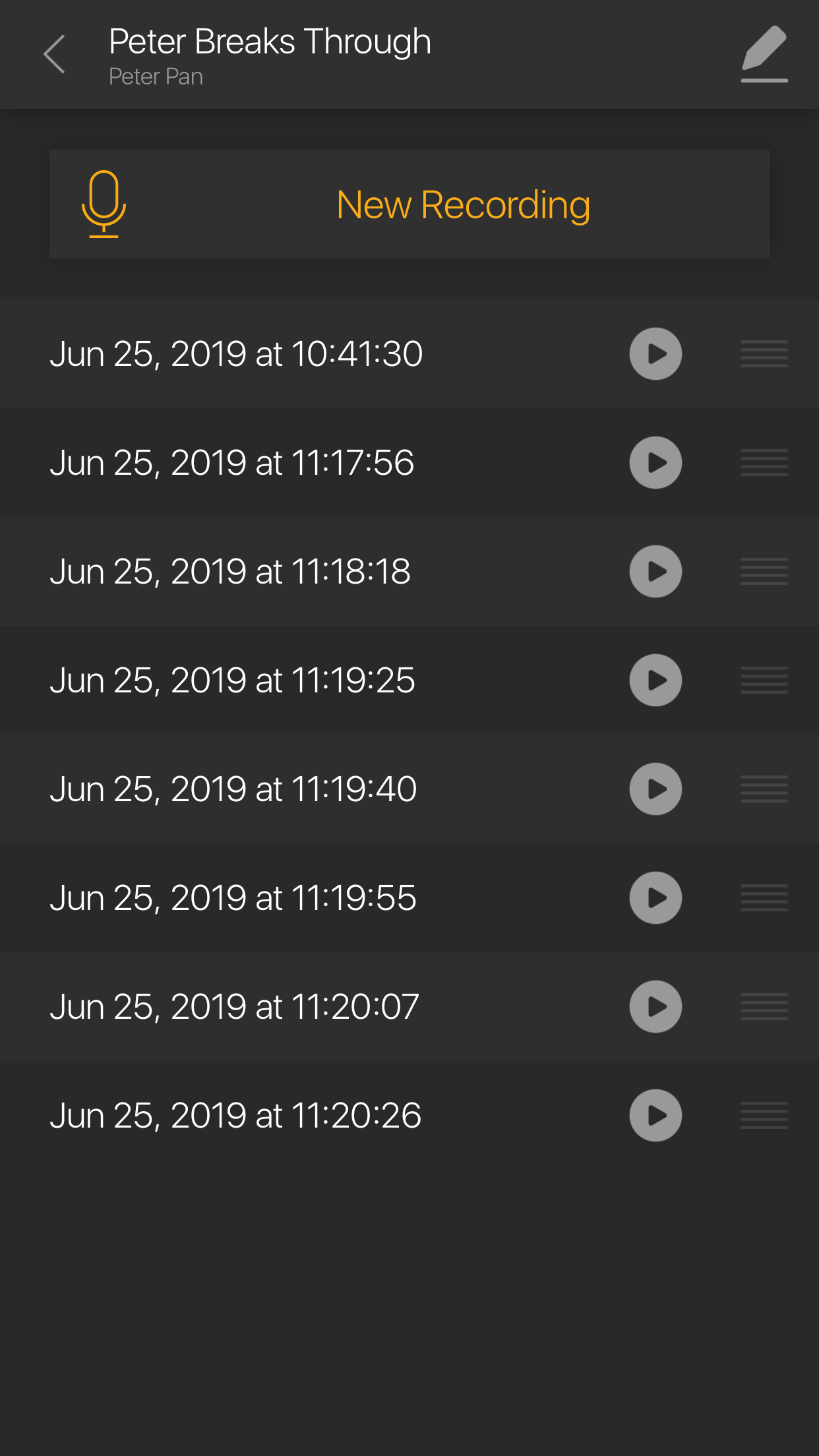This screenshot has height=1456, width=819.
Task: Play the 11:17:56 recording
Action: click(x=655, y=463)
